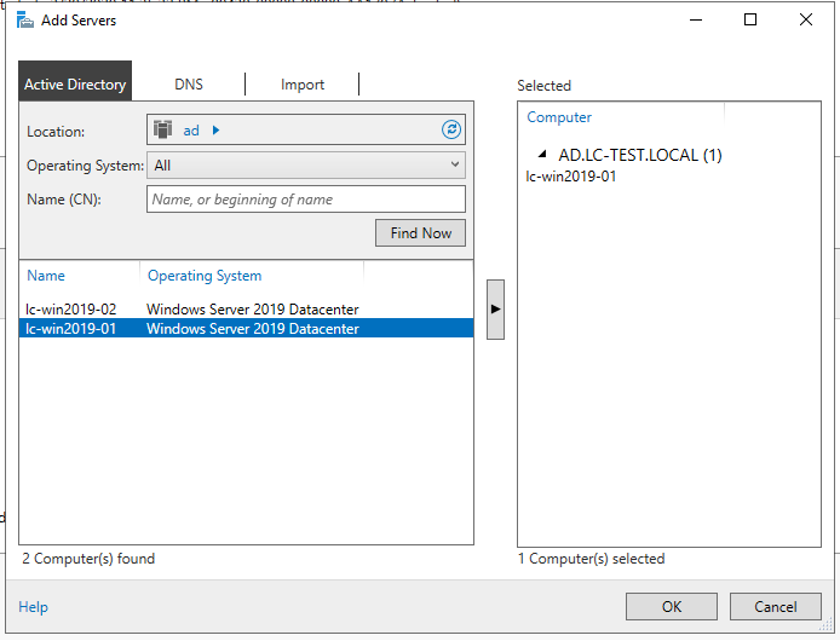840x640 pixels.
Task: Select lc-win2019-02 in results list
Action: coord(71,309)
